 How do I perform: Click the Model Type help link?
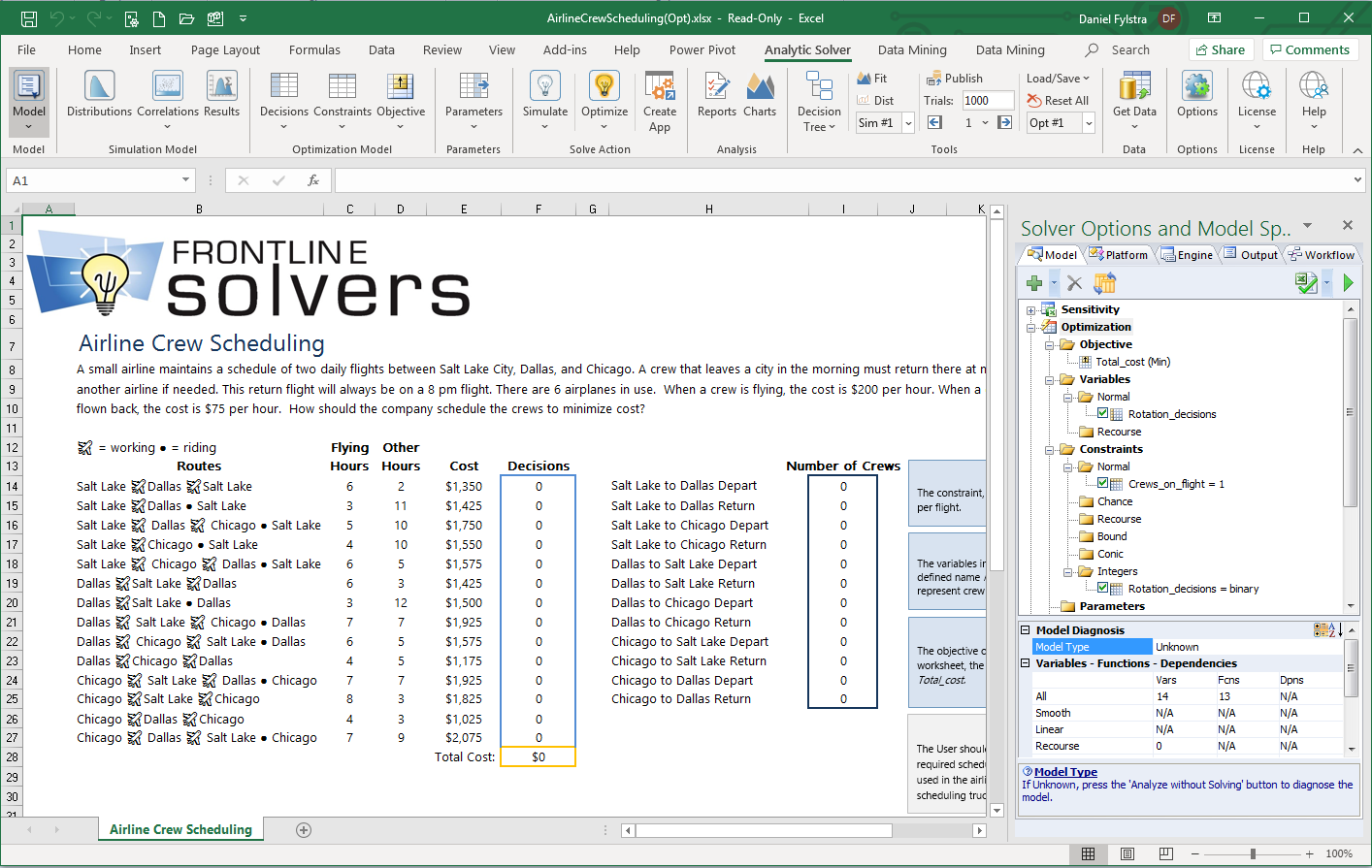pyautogui.click(x=1065, y=772)
